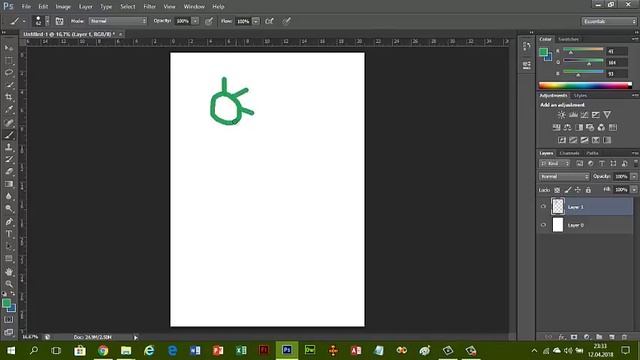Open layer blend mode Normal dropdown

(564, 177)
